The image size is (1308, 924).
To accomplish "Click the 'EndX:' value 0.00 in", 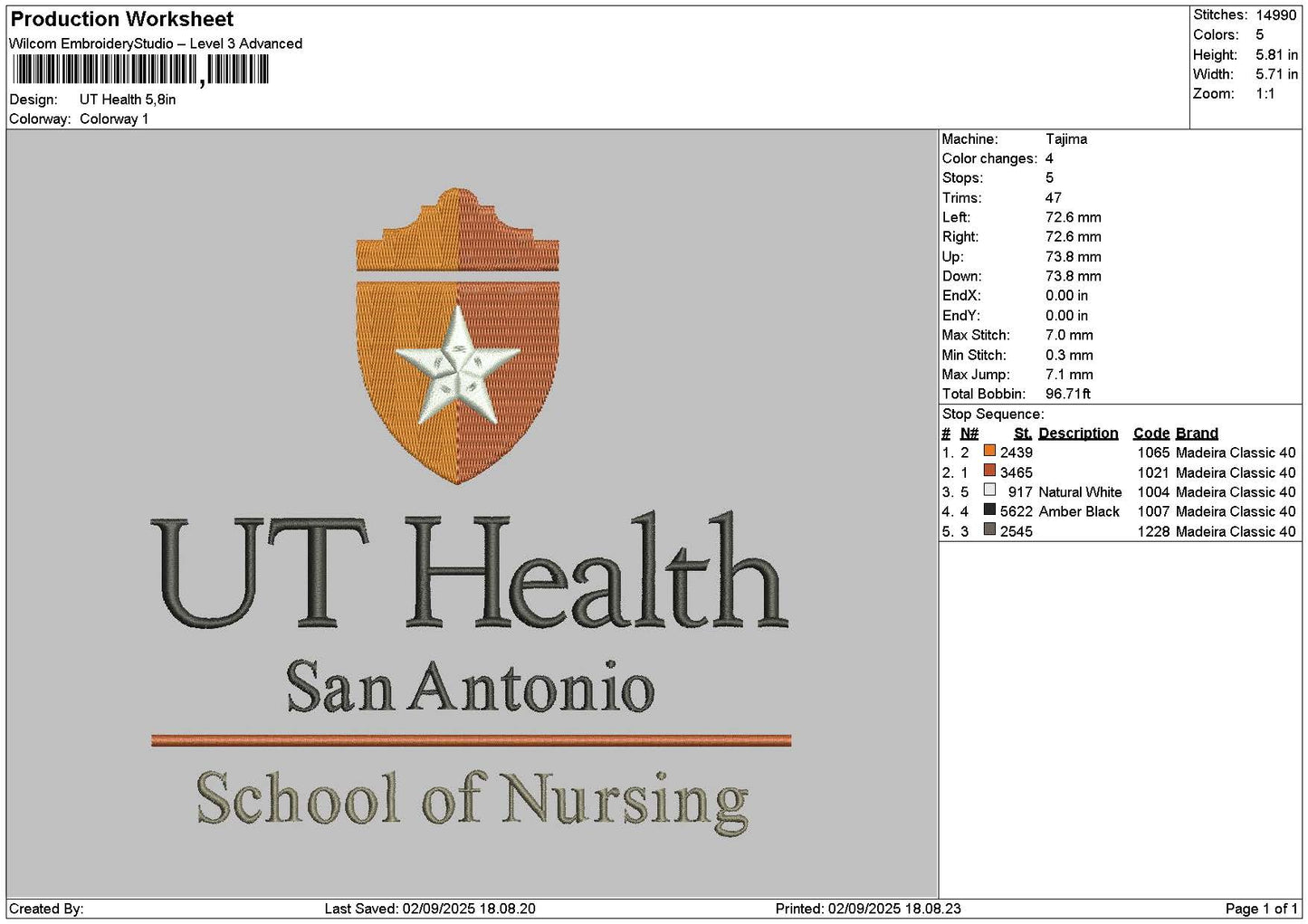I will click(x=1067, y=296).
